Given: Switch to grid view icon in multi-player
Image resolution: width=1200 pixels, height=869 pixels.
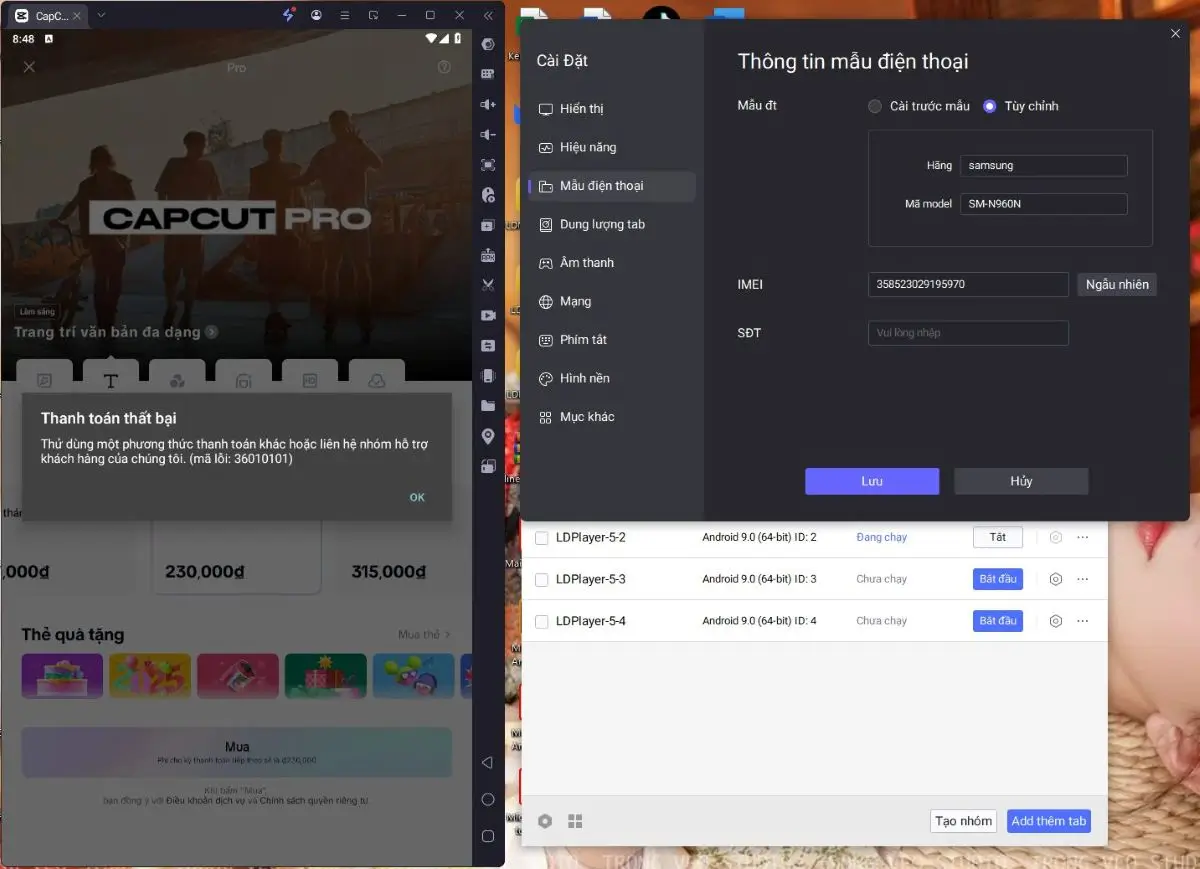Looking at the screenshot, I should pos(575,821).
